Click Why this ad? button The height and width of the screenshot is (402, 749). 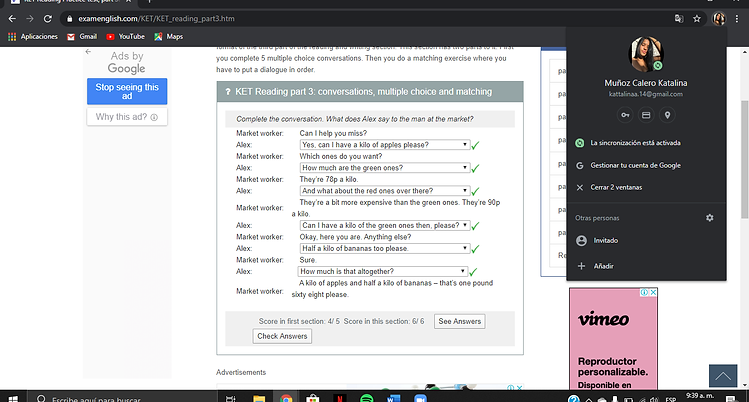point(127,117)
